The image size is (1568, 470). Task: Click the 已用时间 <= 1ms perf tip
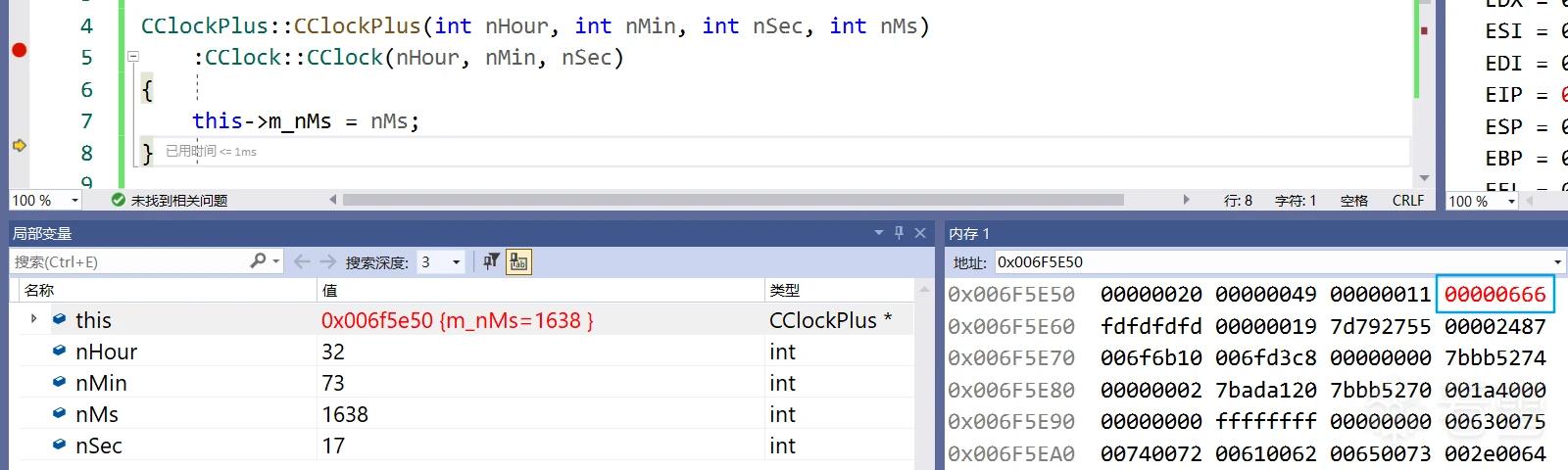211,151
